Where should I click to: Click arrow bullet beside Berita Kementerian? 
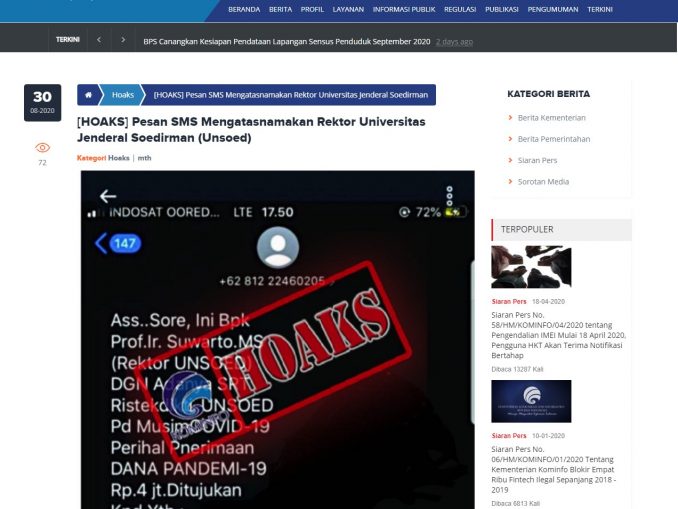point(510,118)
